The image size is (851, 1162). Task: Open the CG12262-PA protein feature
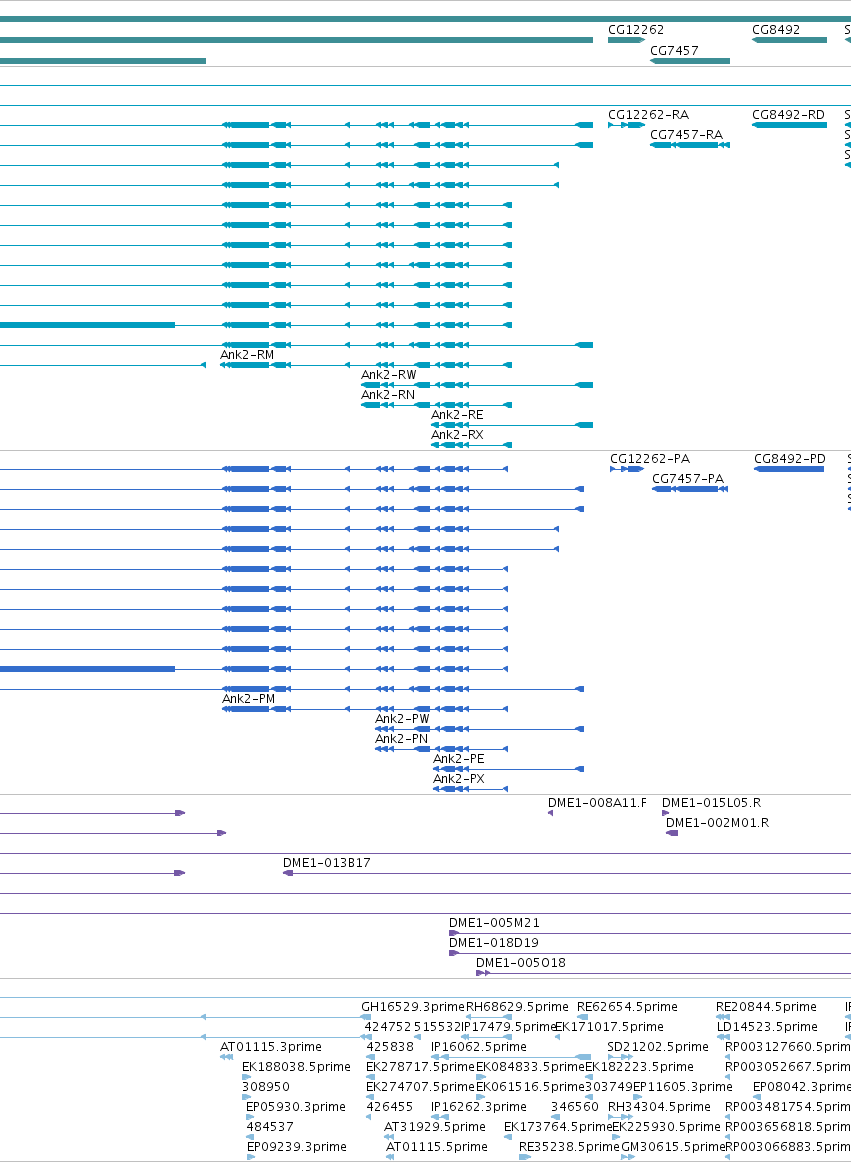point(649,459)
